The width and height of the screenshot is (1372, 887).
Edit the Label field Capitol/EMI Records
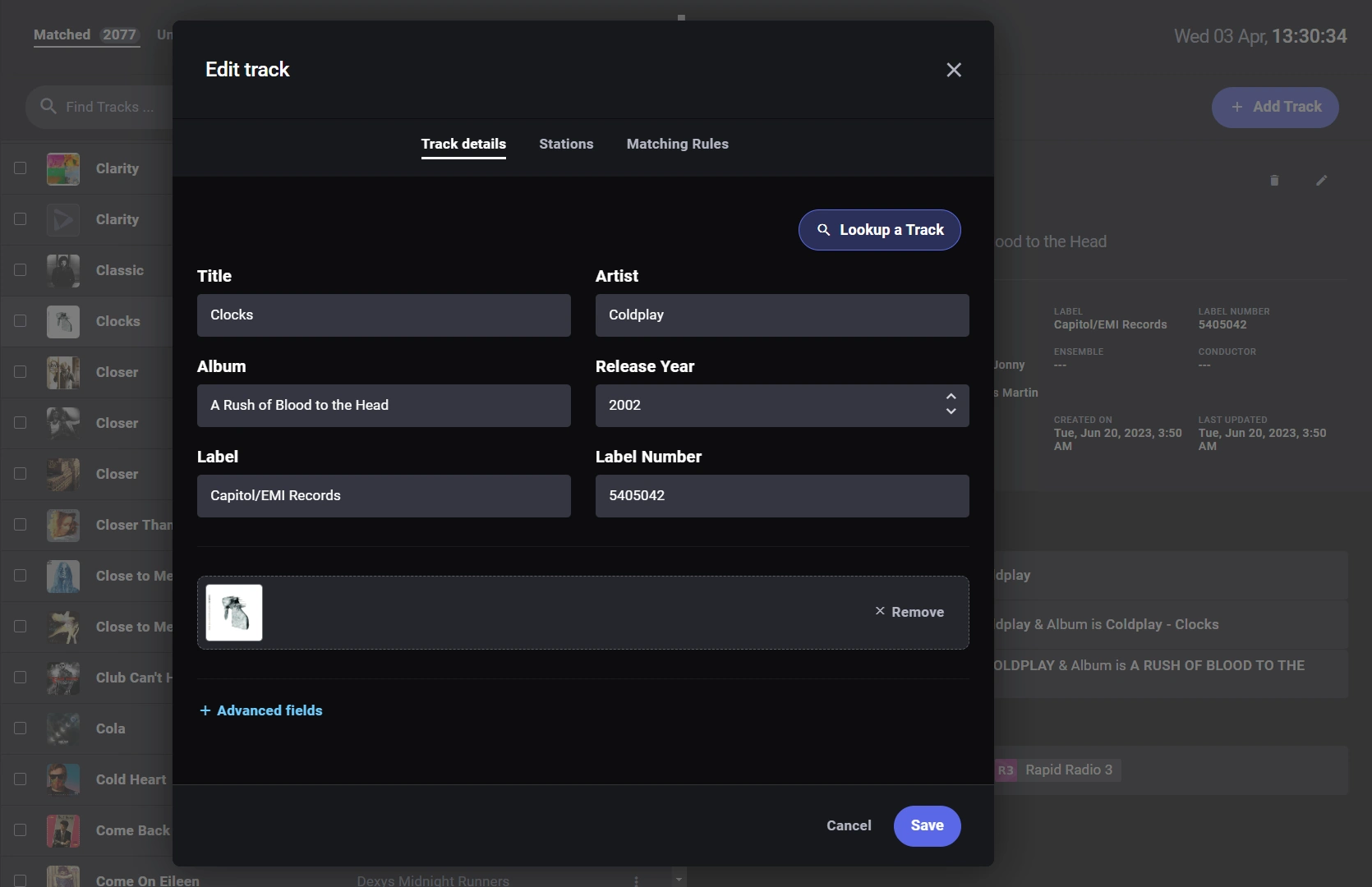click(384, 496)
